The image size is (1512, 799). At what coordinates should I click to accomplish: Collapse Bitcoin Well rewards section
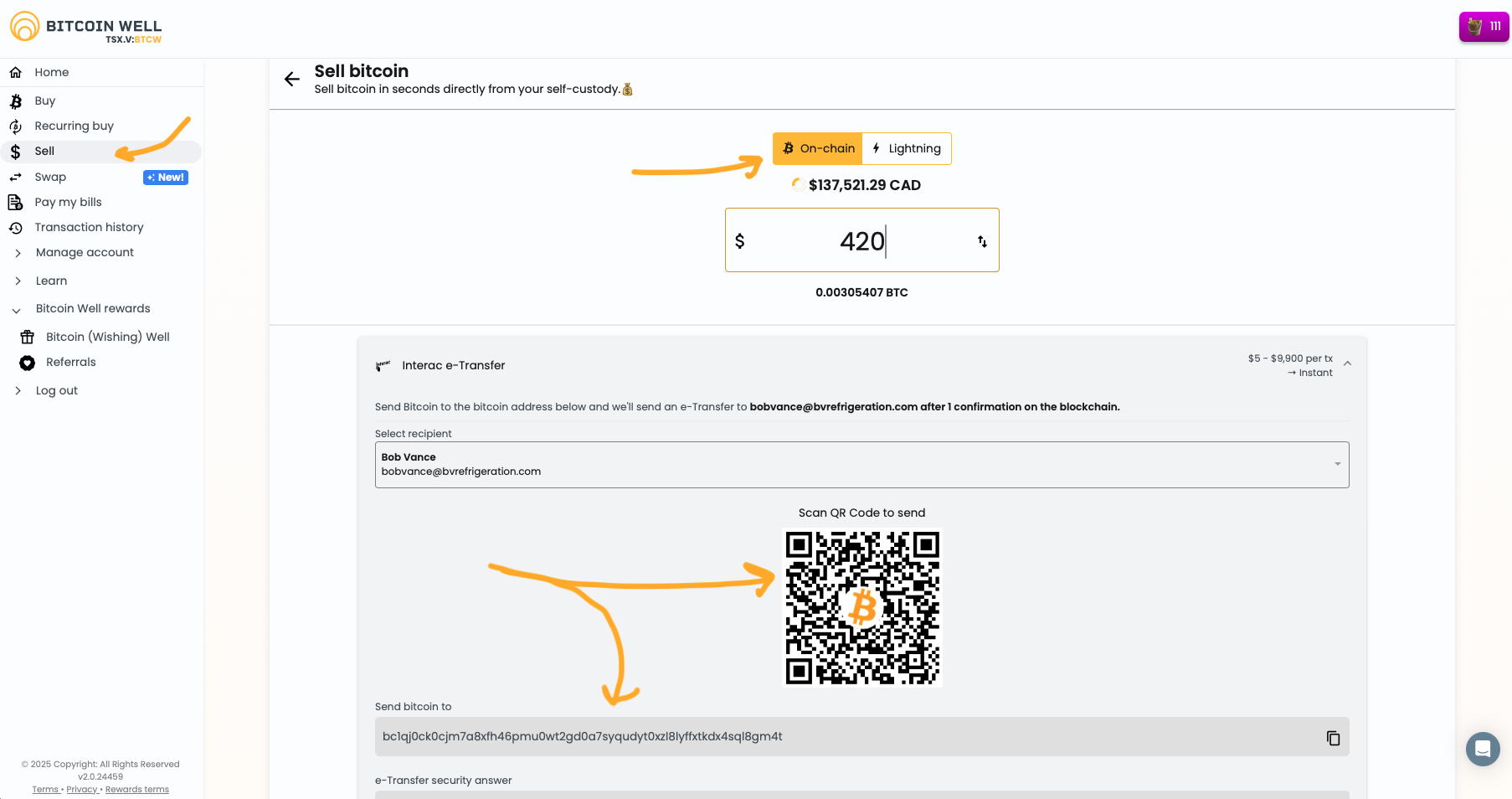click(92, 309)
